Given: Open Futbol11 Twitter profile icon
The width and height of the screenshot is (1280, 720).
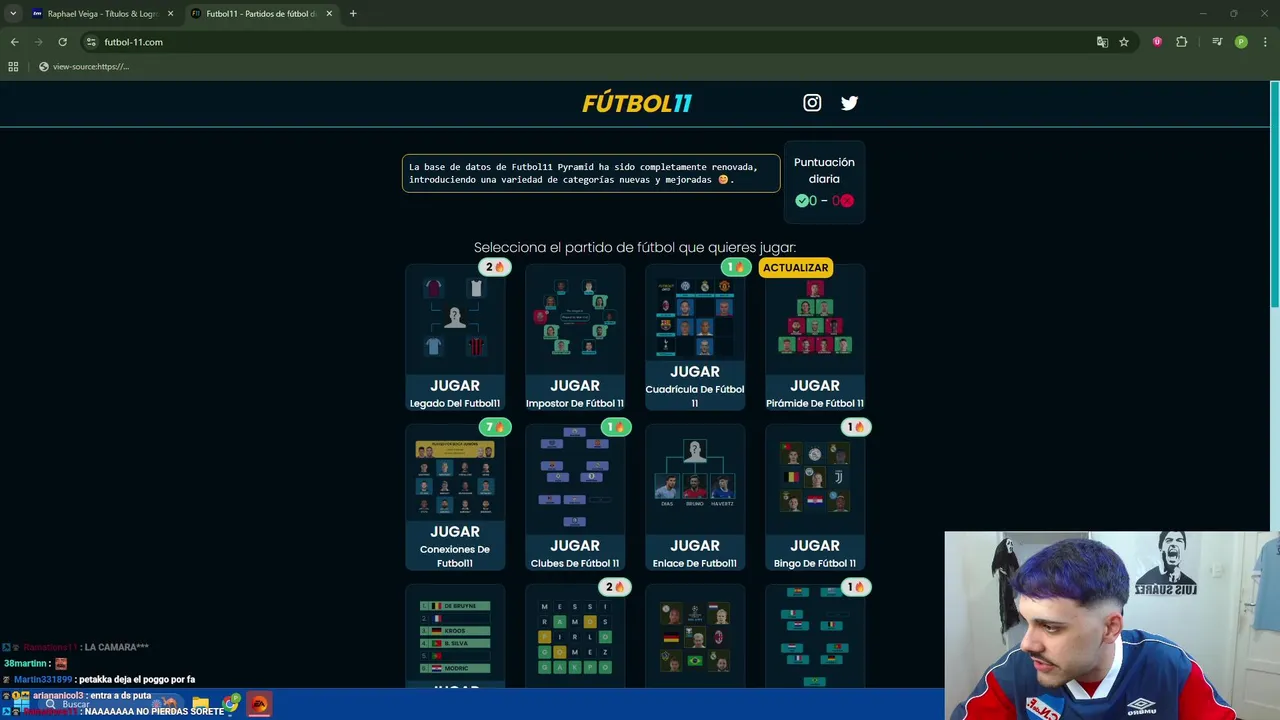Looking at the screenshot, I should [x=849, y=102].
